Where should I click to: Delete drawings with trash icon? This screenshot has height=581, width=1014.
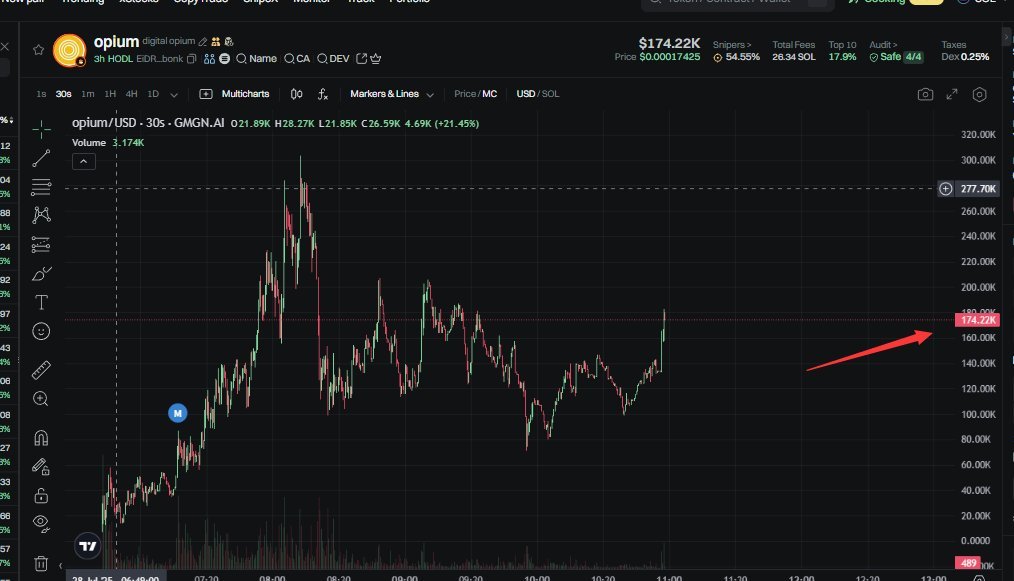[41, 564]
